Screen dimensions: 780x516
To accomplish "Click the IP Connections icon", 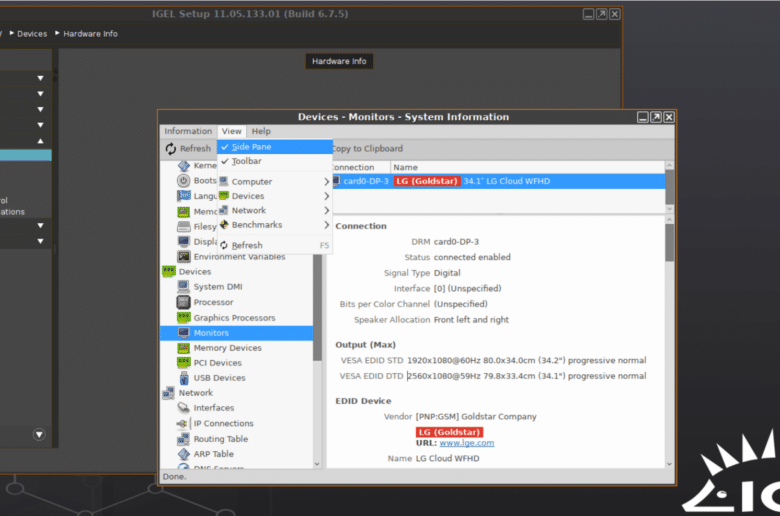I will pos(184,423).
